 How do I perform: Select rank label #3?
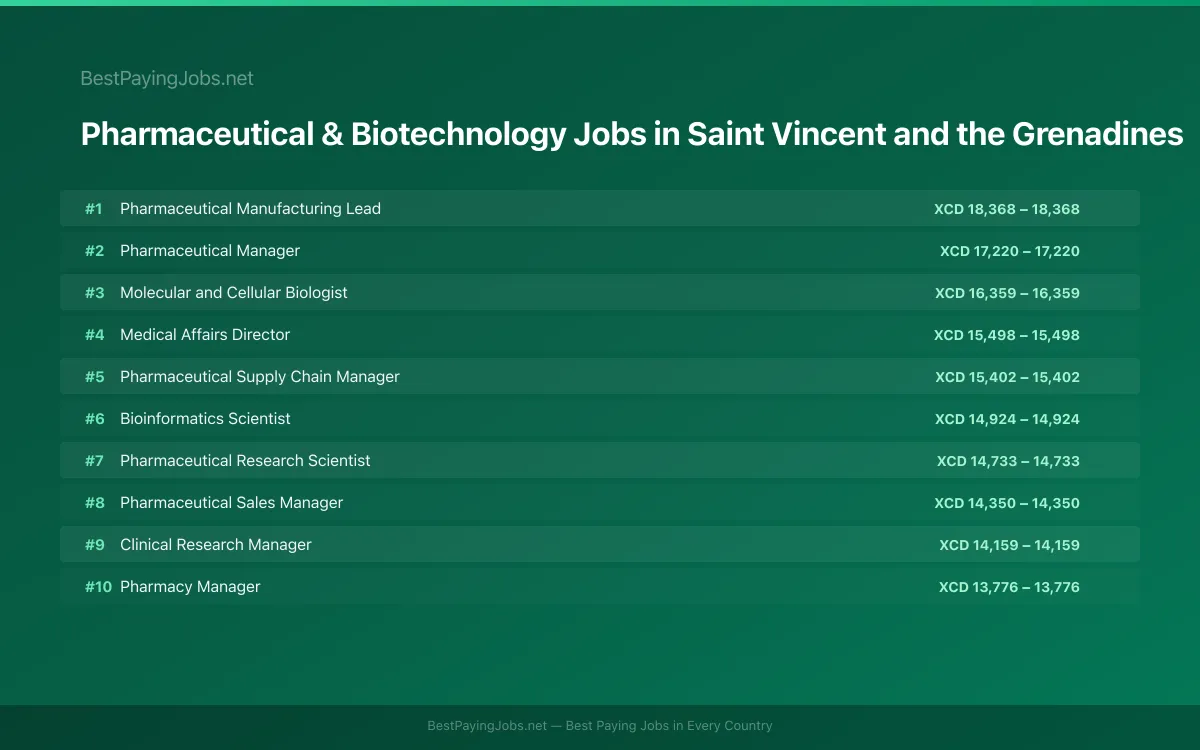pos(94,293)
